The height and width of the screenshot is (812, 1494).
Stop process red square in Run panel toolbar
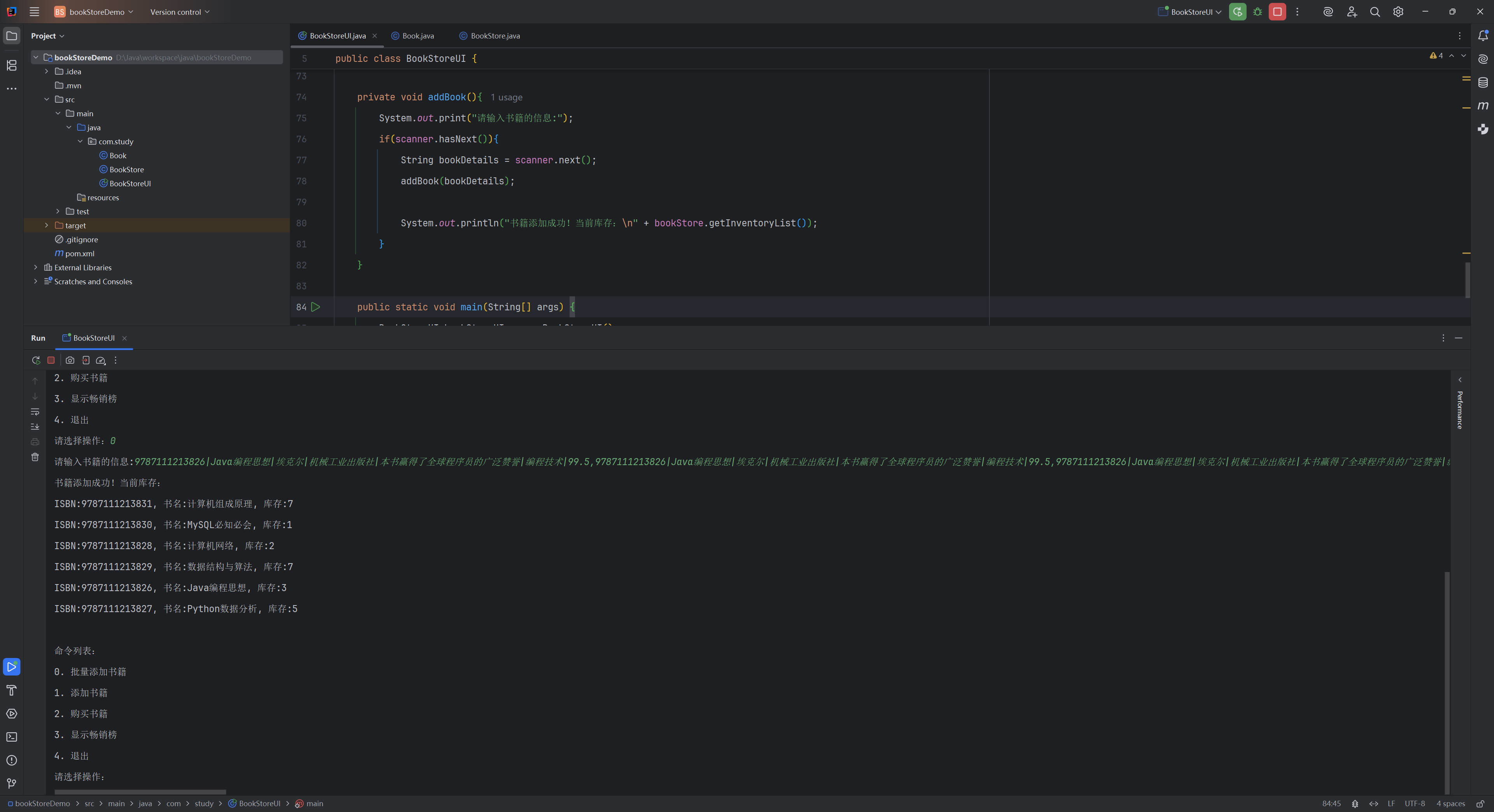coord(51,360)
